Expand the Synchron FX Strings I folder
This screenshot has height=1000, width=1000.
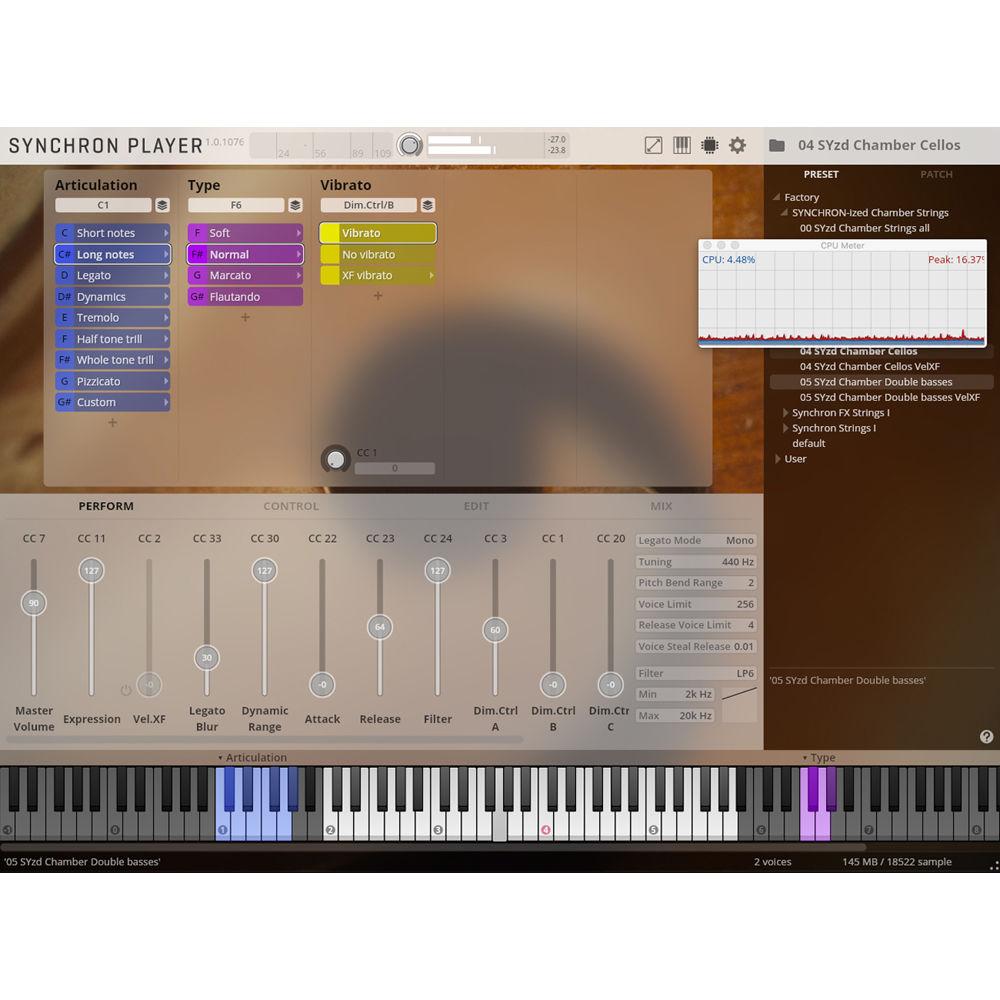(786, 413)
